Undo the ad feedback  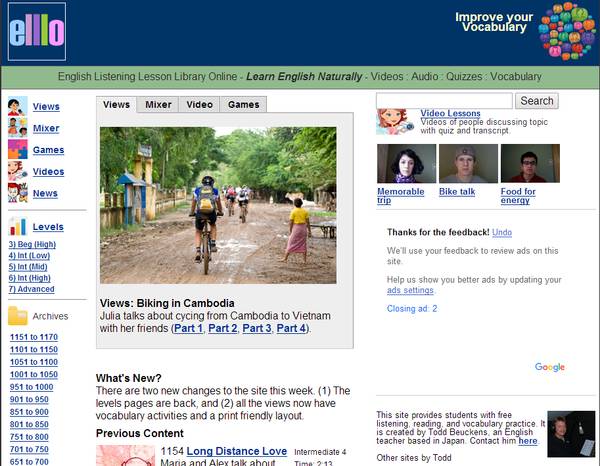pos(502,232)
